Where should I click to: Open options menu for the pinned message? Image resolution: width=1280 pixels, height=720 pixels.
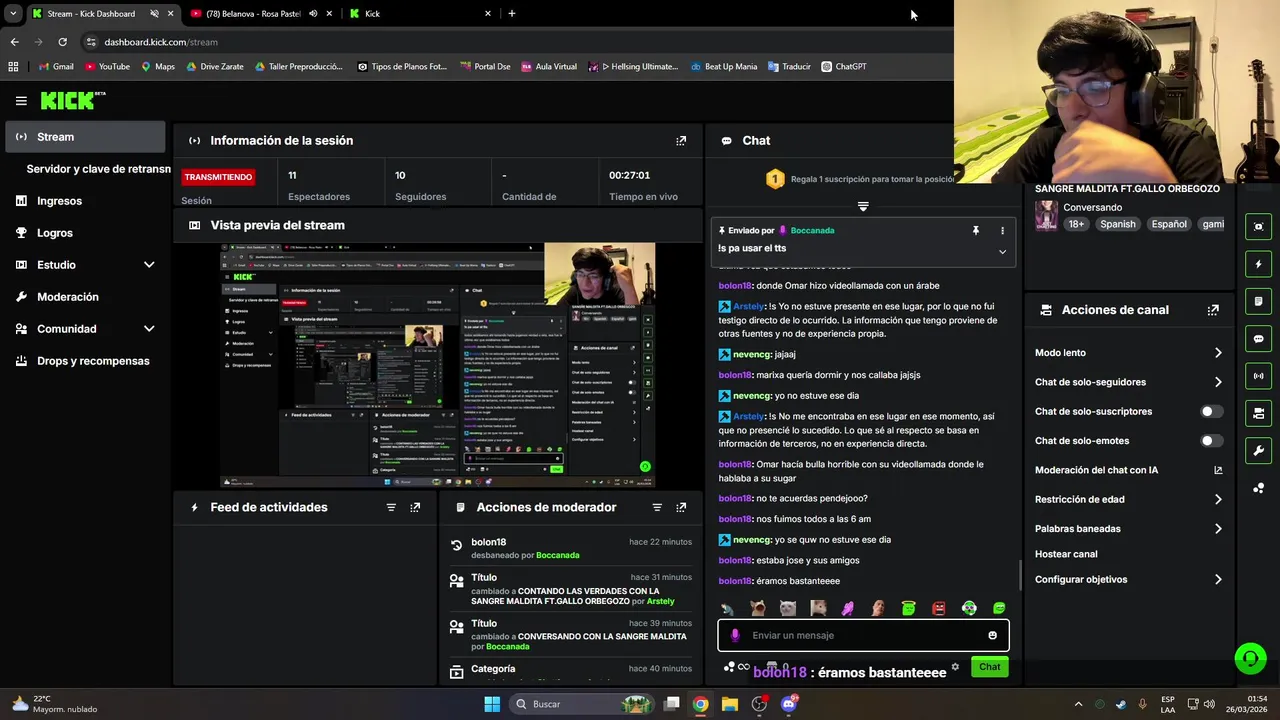coord(1002,230)
